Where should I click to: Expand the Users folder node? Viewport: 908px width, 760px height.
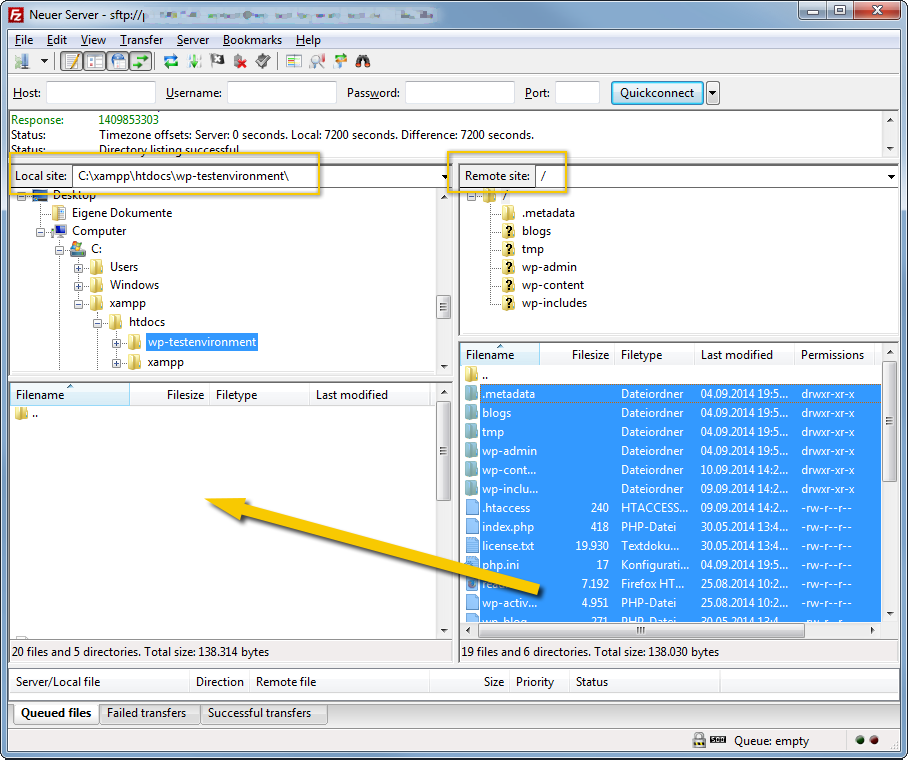(78, 268)
